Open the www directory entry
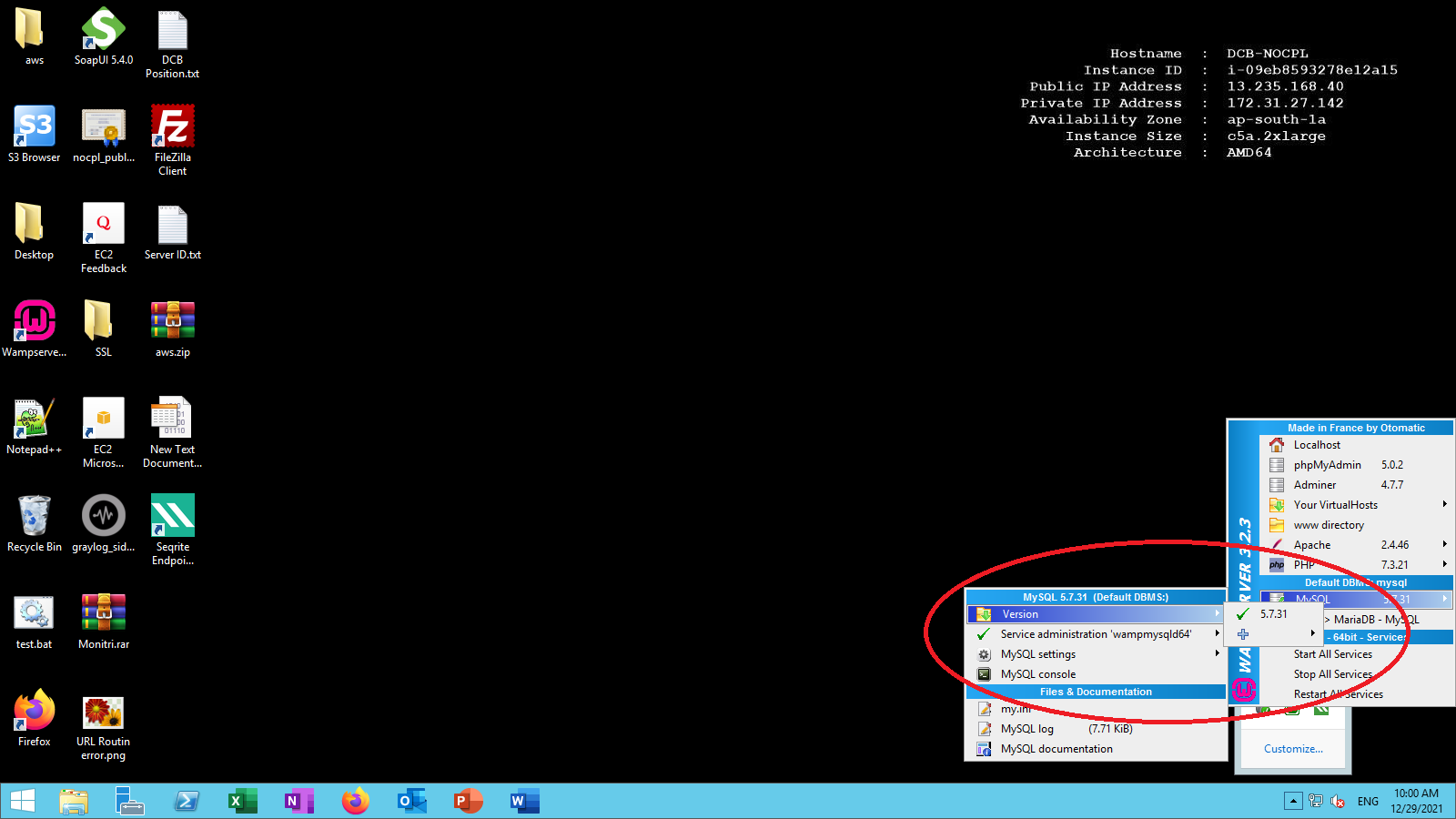The width and height of the screenshot is (1456, 819). click(x=1356, y=525)
